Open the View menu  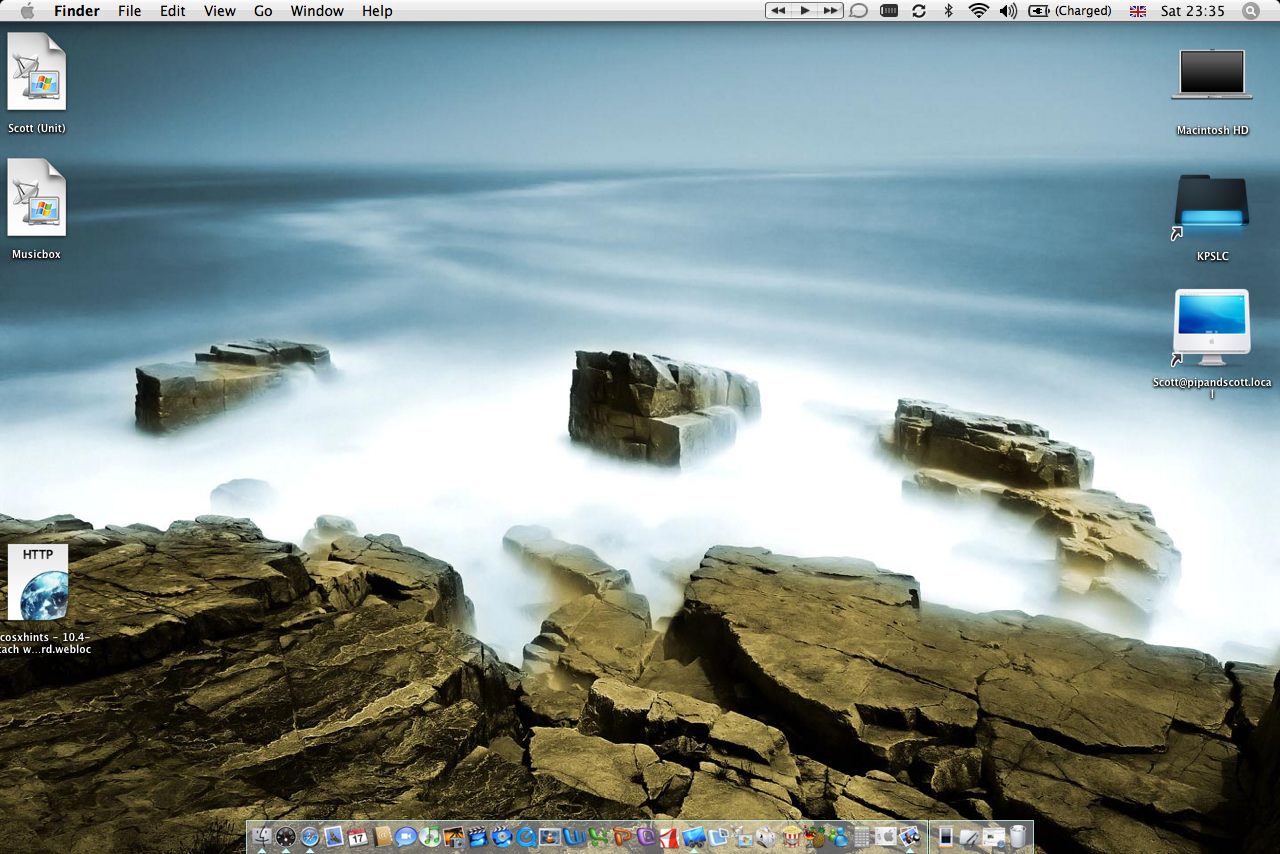click(219, 11)
